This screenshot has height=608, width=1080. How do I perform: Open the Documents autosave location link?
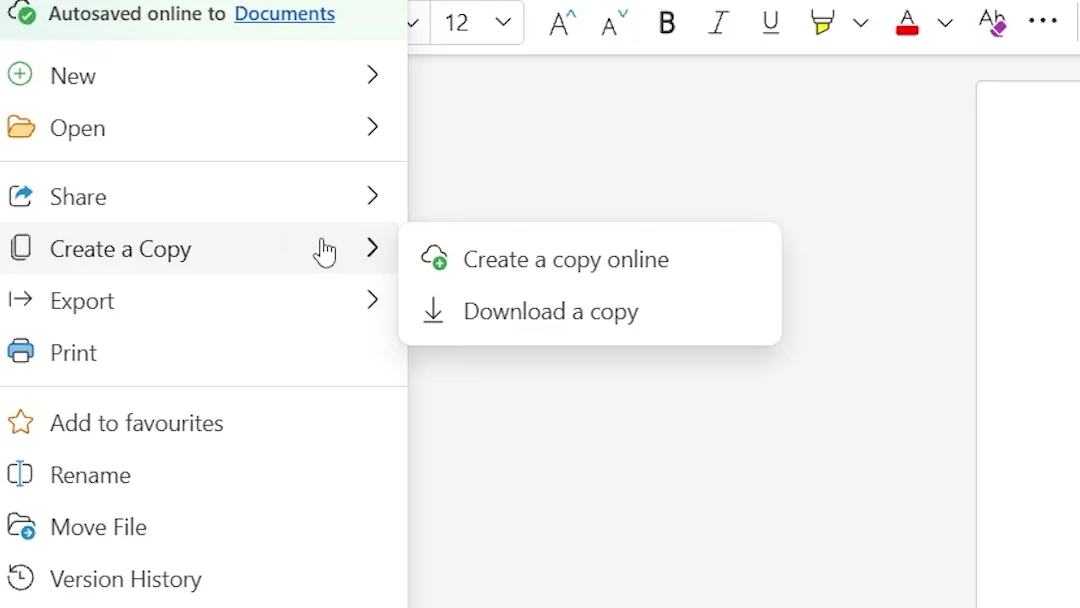(284, 13)
